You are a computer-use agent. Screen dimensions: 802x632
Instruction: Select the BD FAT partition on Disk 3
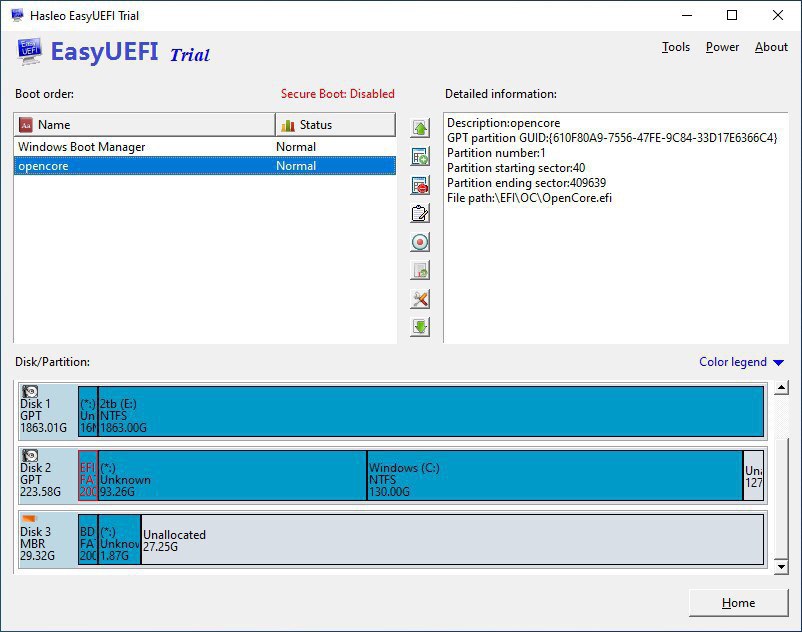click(x=88, y=539)
